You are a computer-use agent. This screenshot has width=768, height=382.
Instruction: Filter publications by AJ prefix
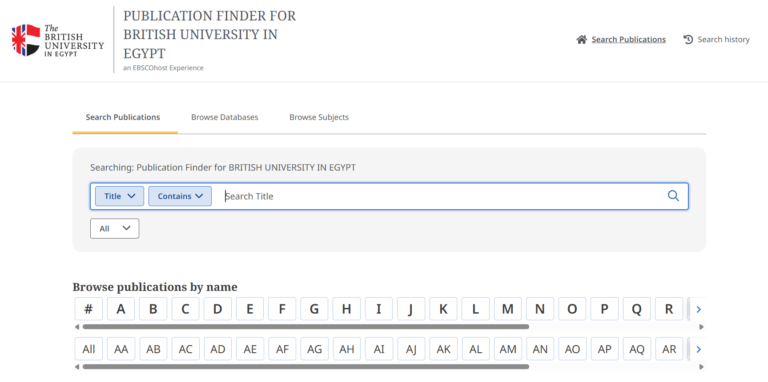click(x=411, y=349)
